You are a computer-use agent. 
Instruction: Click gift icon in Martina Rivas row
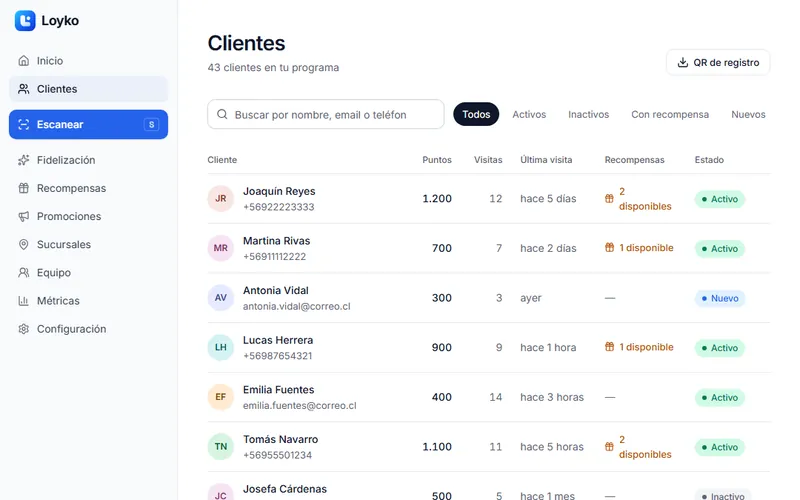[609, 247]
